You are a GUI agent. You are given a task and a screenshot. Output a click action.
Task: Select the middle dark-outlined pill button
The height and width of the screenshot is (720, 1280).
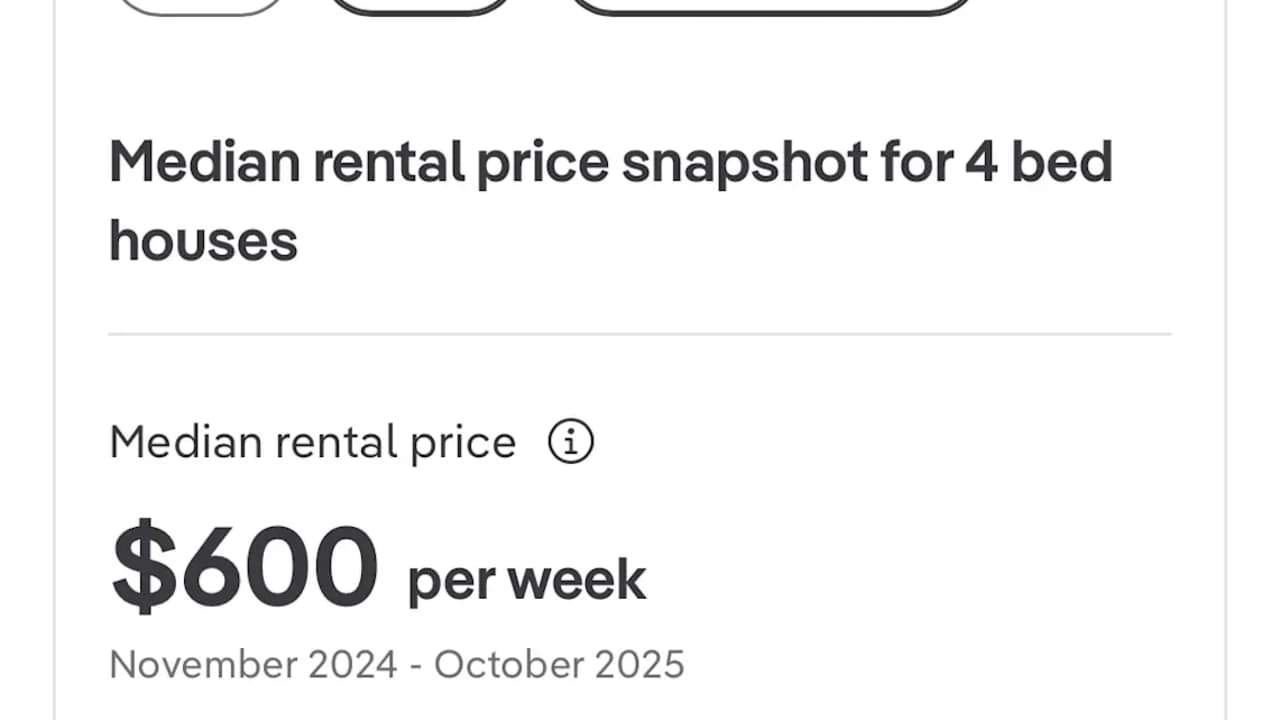point(419,6)
